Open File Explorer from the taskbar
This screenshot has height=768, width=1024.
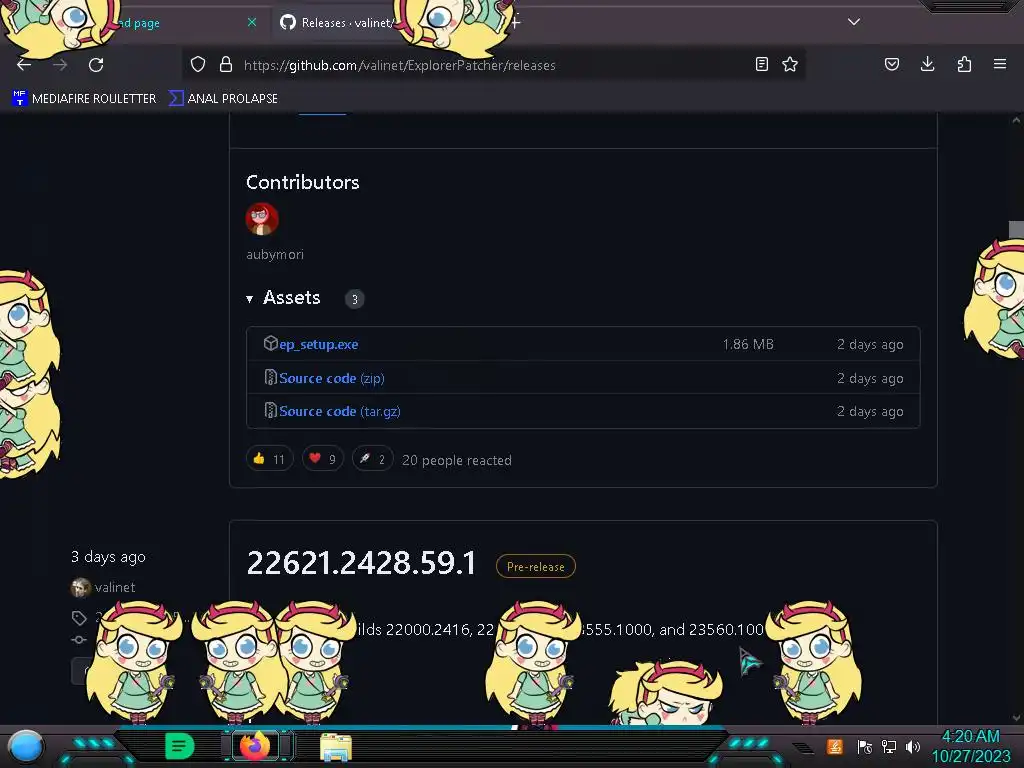(x=336, y=748)
